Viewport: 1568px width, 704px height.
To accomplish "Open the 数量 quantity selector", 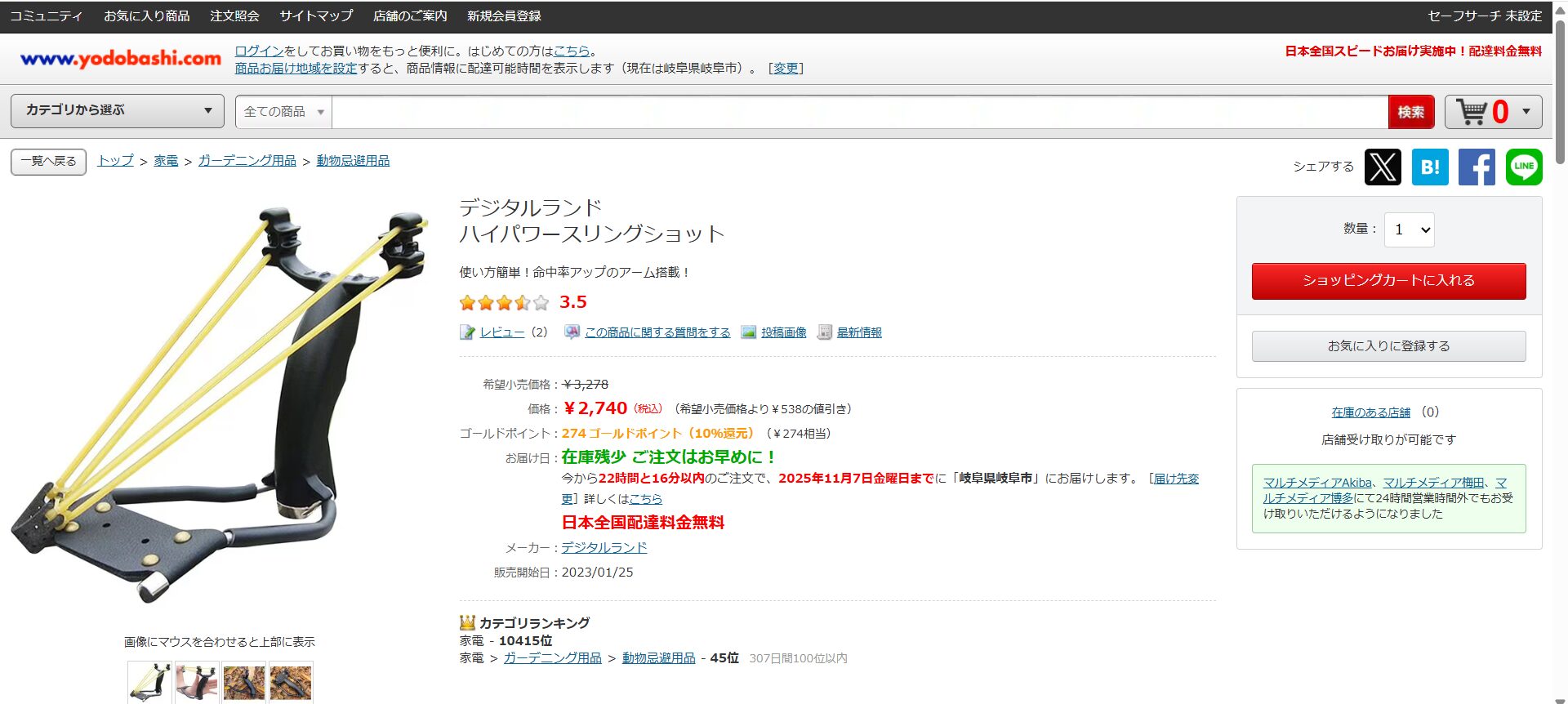I will [1409, 230].
